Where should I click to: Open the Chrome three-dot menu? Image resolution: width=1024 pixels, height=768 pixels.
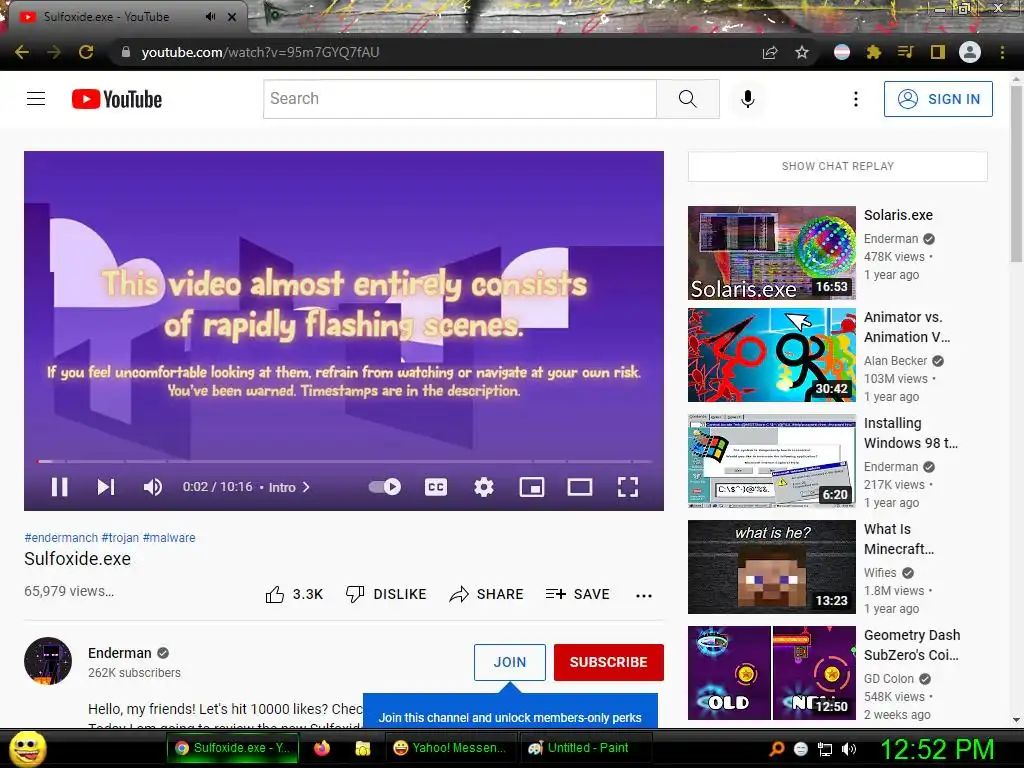point(1002,52)
